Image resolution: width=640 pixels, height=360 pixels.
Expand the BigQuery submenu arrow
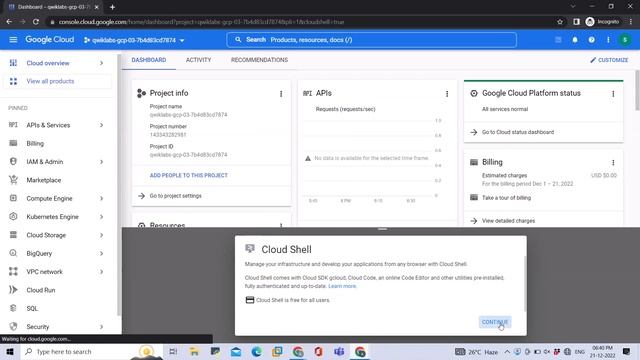[101, 253]
